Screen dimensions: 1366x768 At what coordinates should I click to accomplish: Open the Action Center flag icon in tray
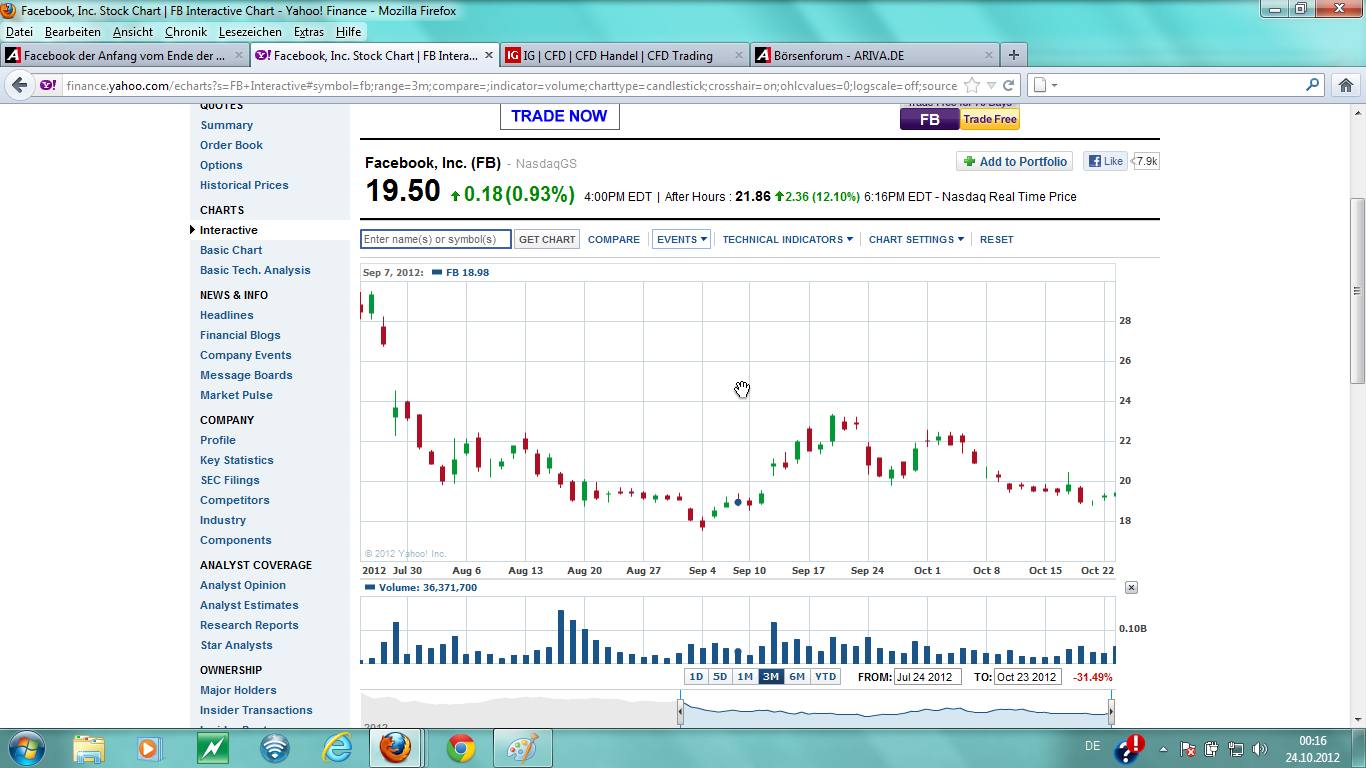click(1188, 748)
